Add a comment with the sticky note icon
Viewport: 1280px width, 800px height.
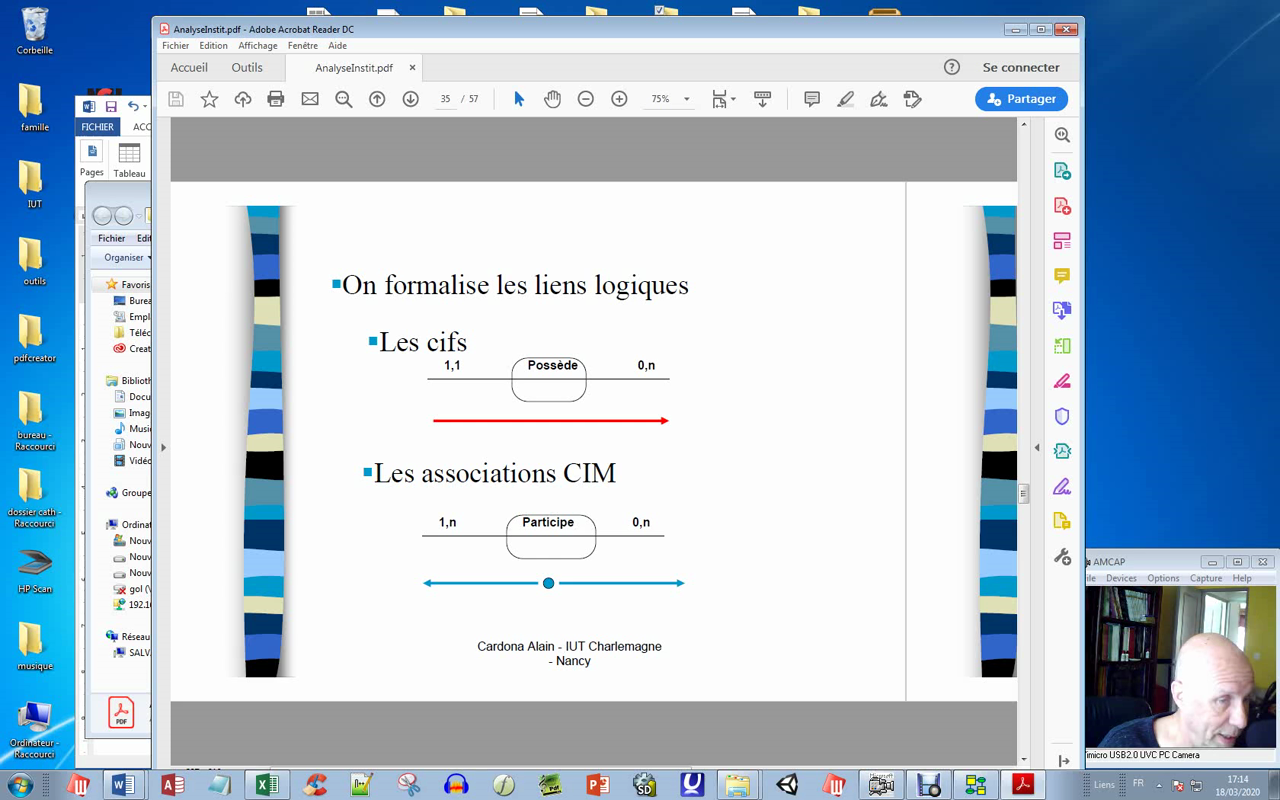tap(812, 99)
